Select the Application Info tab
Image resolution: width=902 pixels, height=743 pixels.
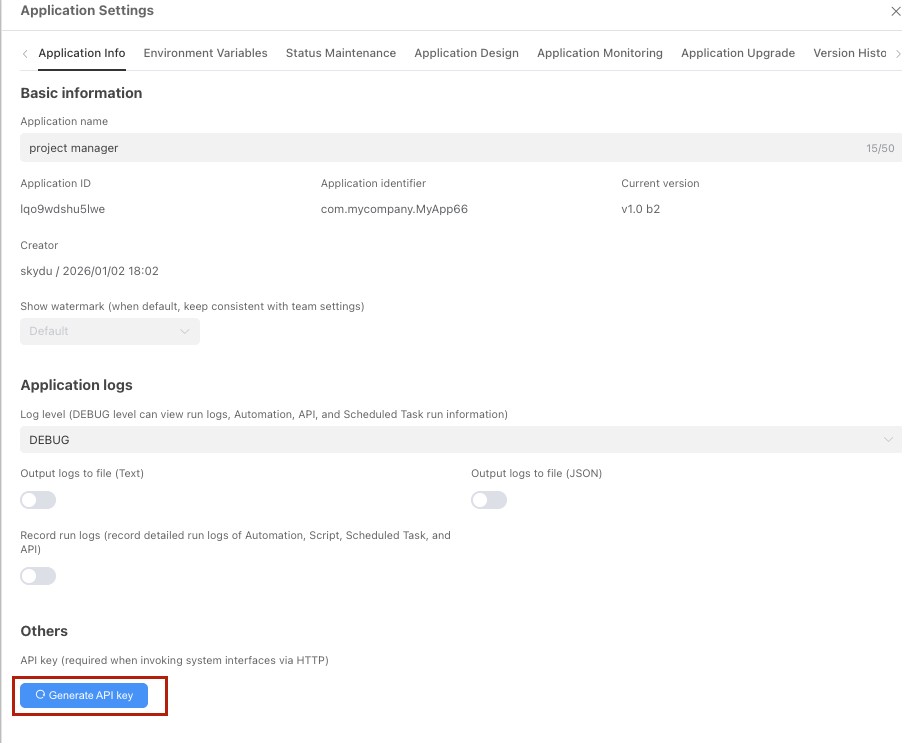(82, 53)
